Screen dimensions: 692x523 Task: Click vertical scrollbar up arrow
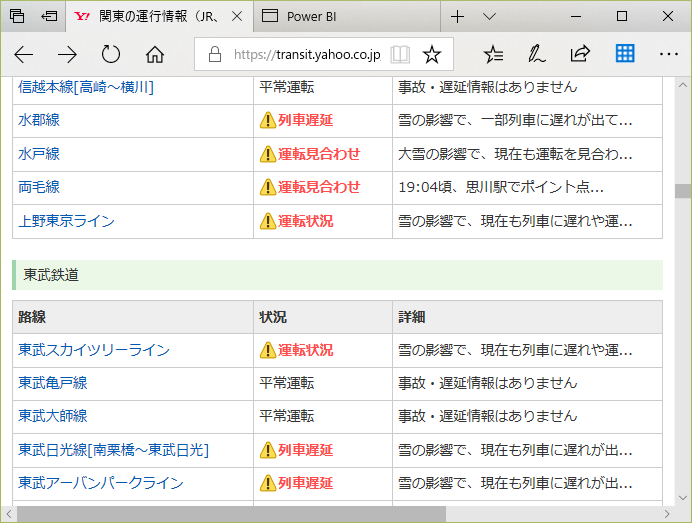[x=683, y=84]
